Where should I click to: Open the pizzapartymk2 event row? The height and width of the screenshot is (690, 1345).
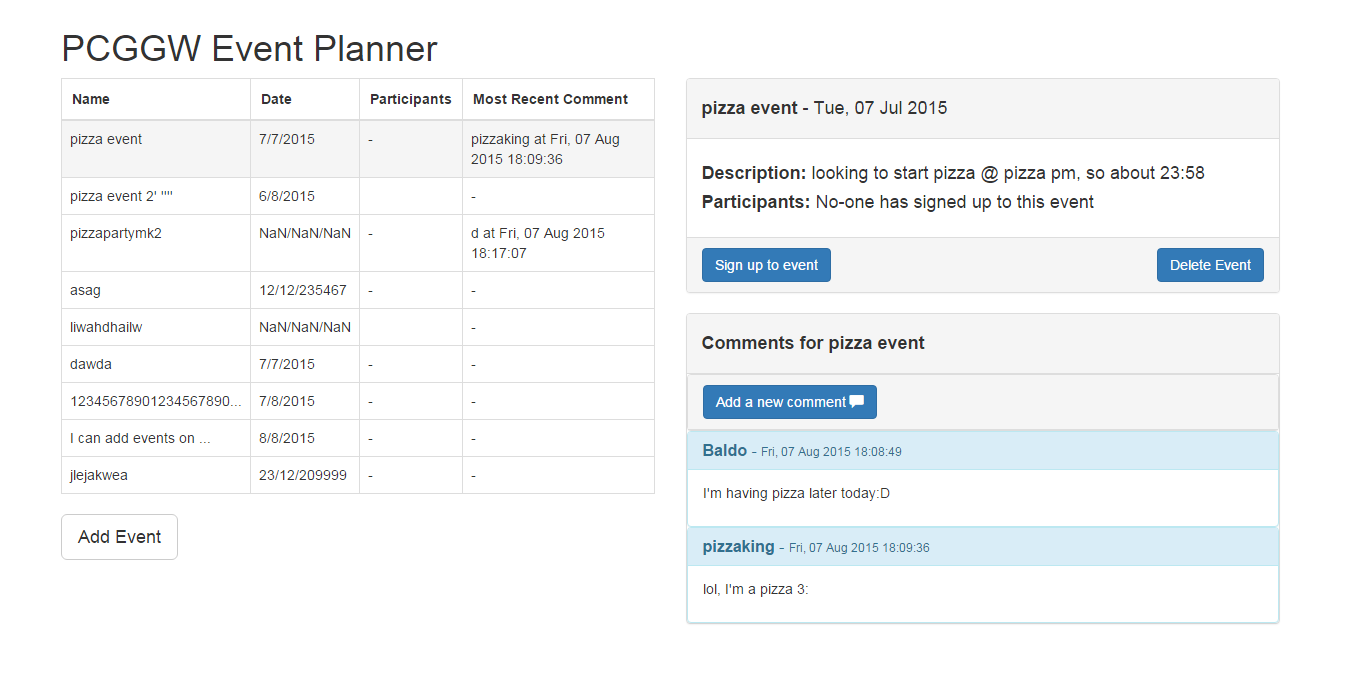[116, 234]
